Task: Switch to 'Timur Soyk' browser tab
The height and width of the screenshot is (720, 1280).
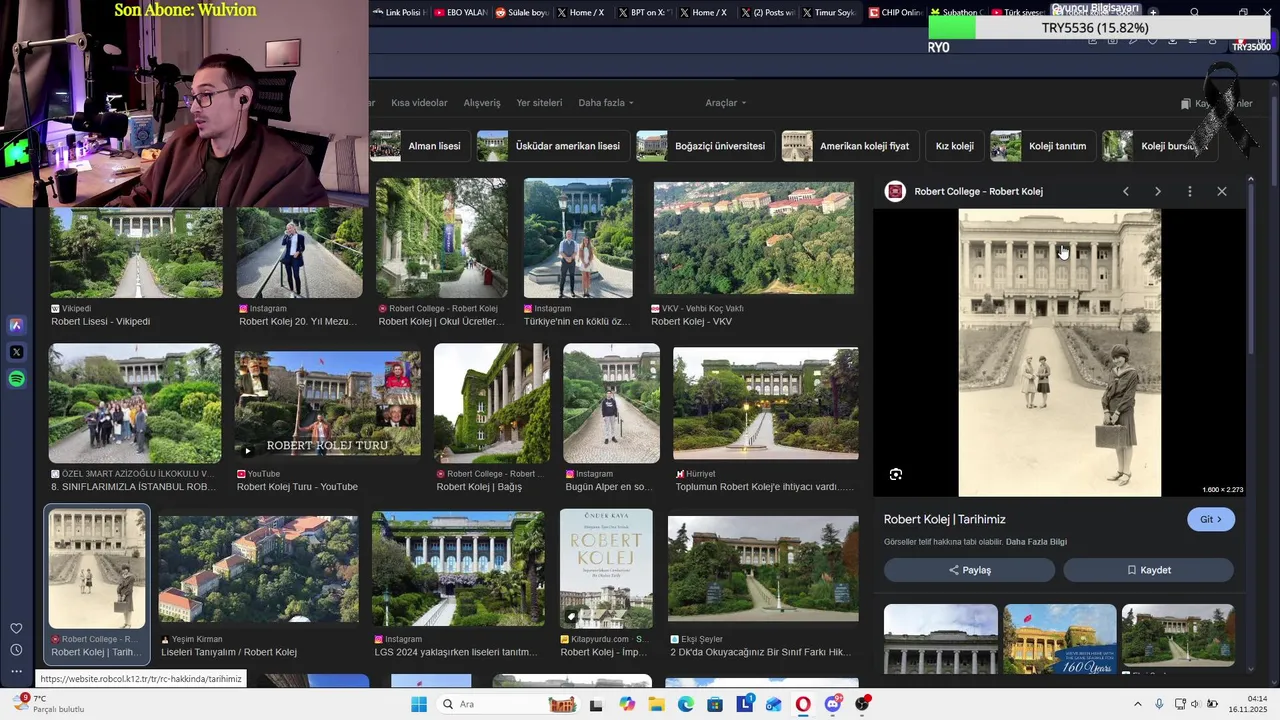Action: click(828, 13)
